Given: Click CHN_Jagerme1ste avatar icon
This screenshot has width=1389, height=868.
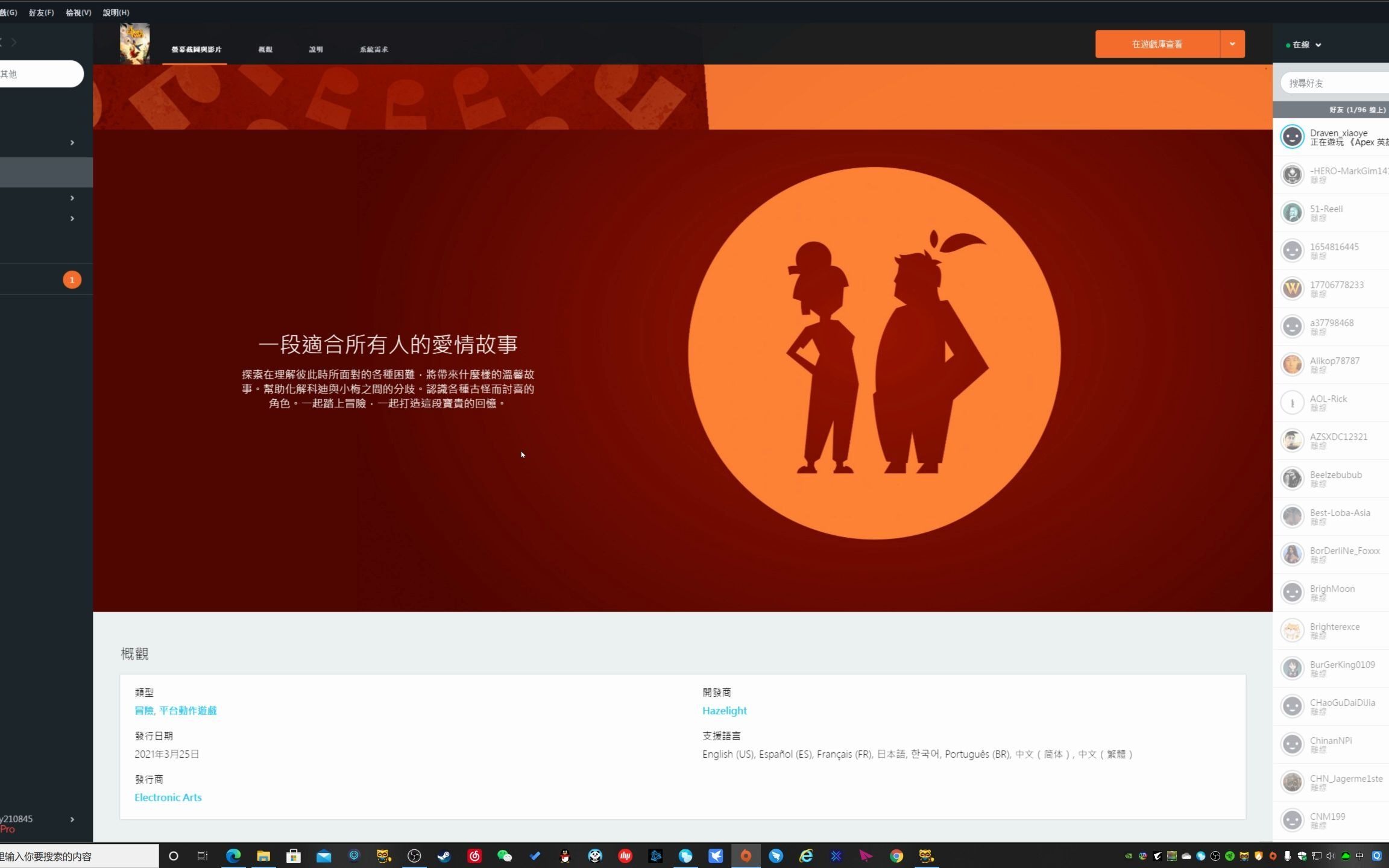Looking at the screenshot, I should click(x=1292, y=782).
